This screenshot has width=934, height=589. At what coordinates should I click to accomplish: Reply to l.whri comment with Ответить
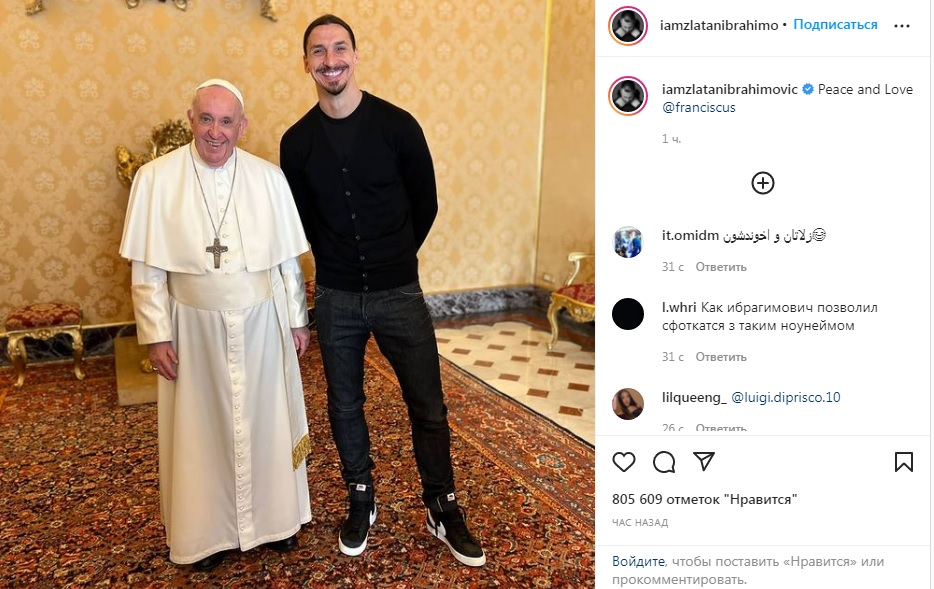coord(721,357)
